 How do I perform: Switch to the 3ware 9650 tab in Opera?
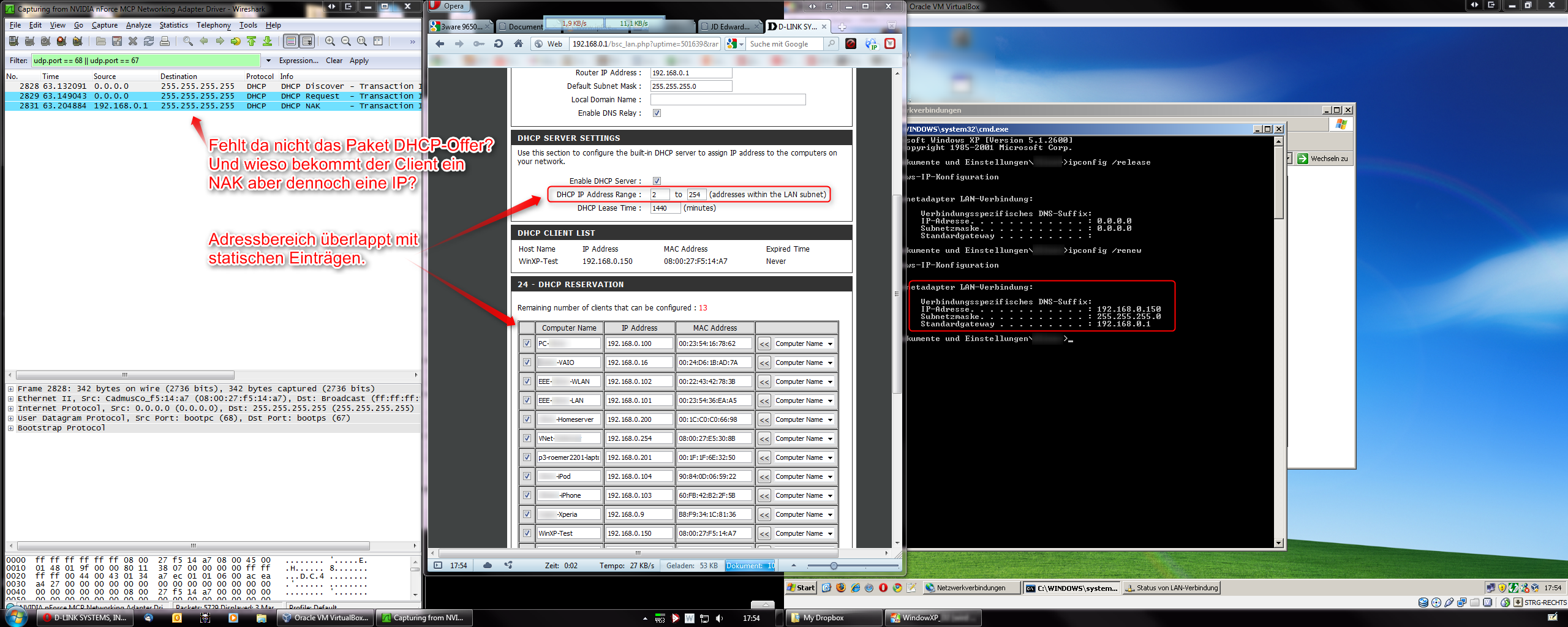[461, 27]
